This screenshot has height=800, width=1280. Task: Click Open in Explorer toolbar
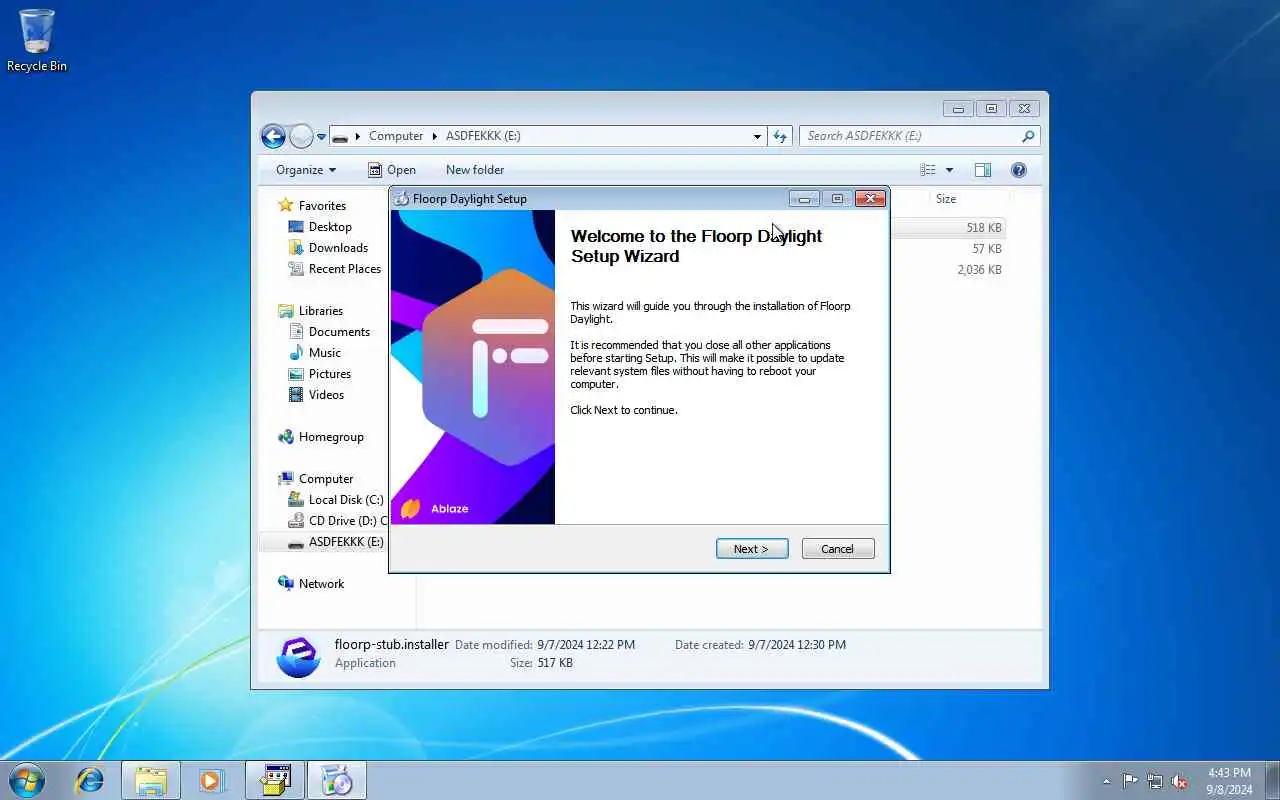[x=391, y=170]
